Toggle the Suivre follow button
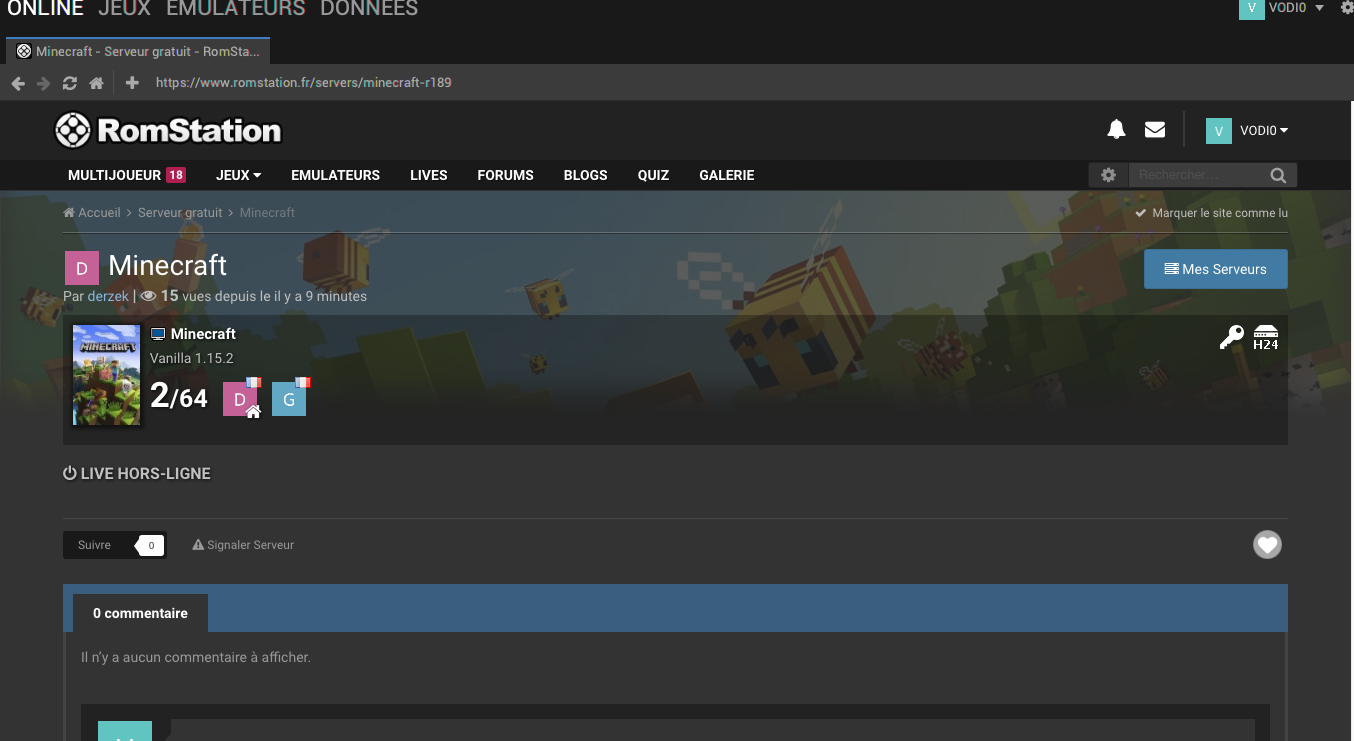 (95, 545)
